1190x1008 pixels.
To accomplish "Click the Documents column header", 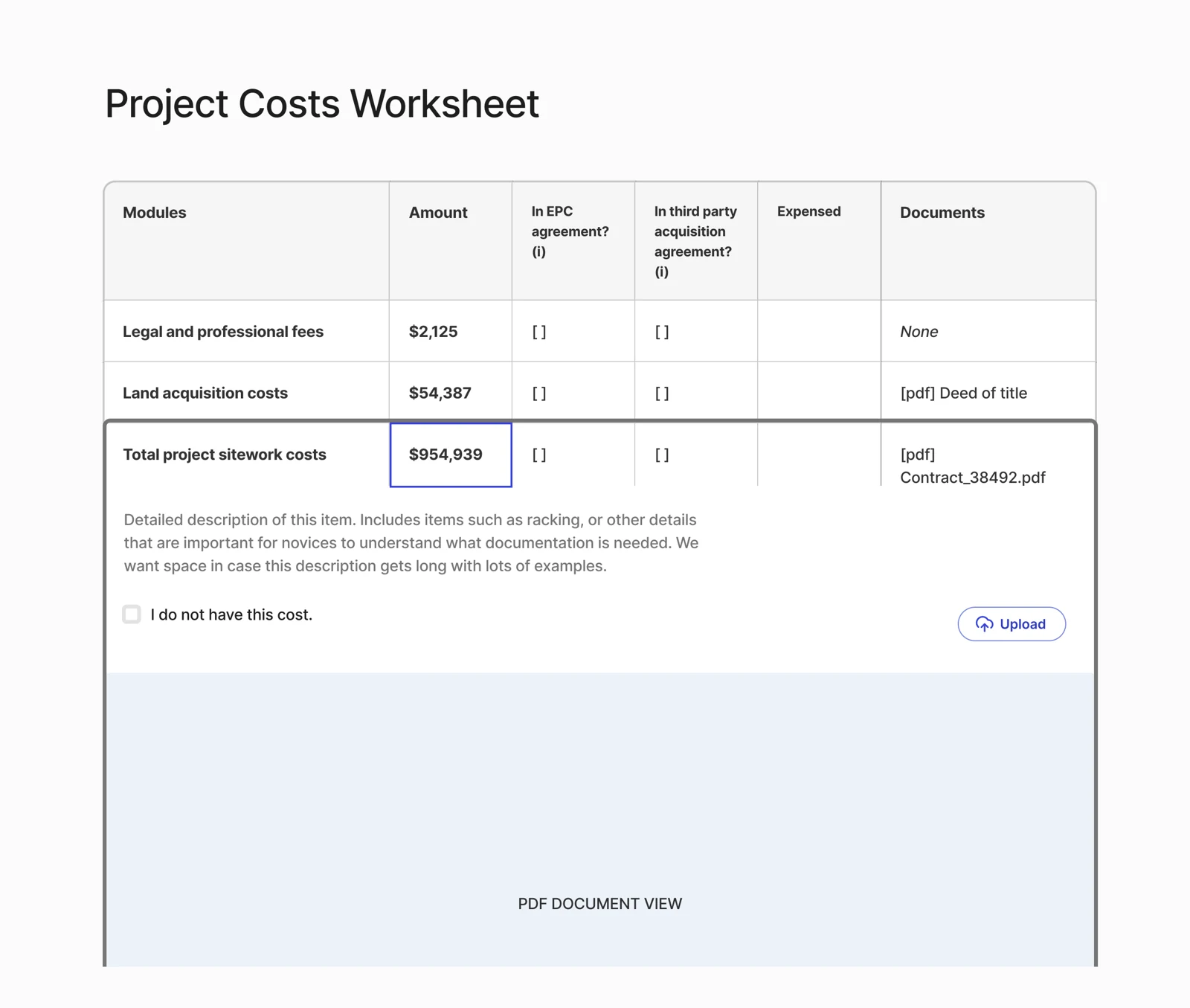I will (x=988, y=241).
